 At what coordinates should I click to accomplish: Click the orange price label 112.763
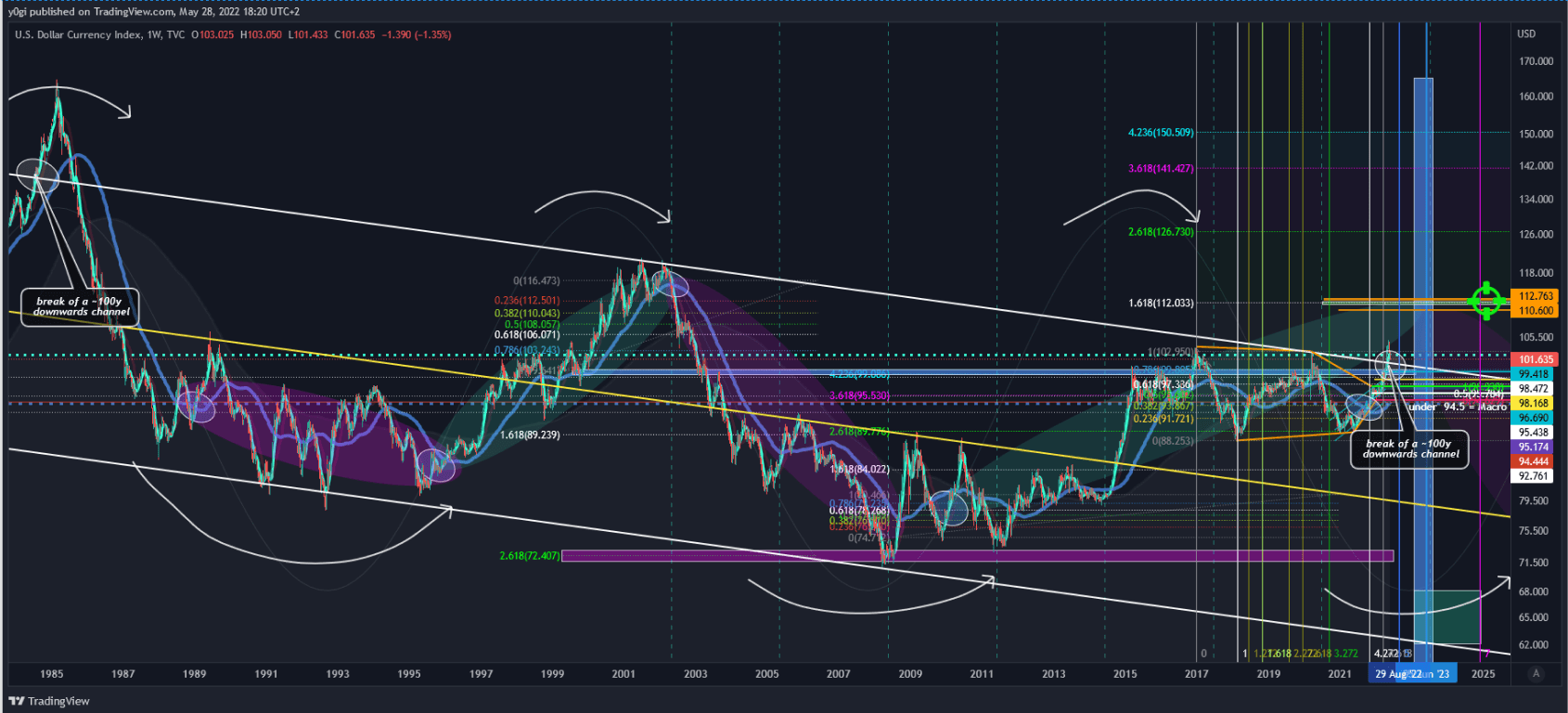1535,296
